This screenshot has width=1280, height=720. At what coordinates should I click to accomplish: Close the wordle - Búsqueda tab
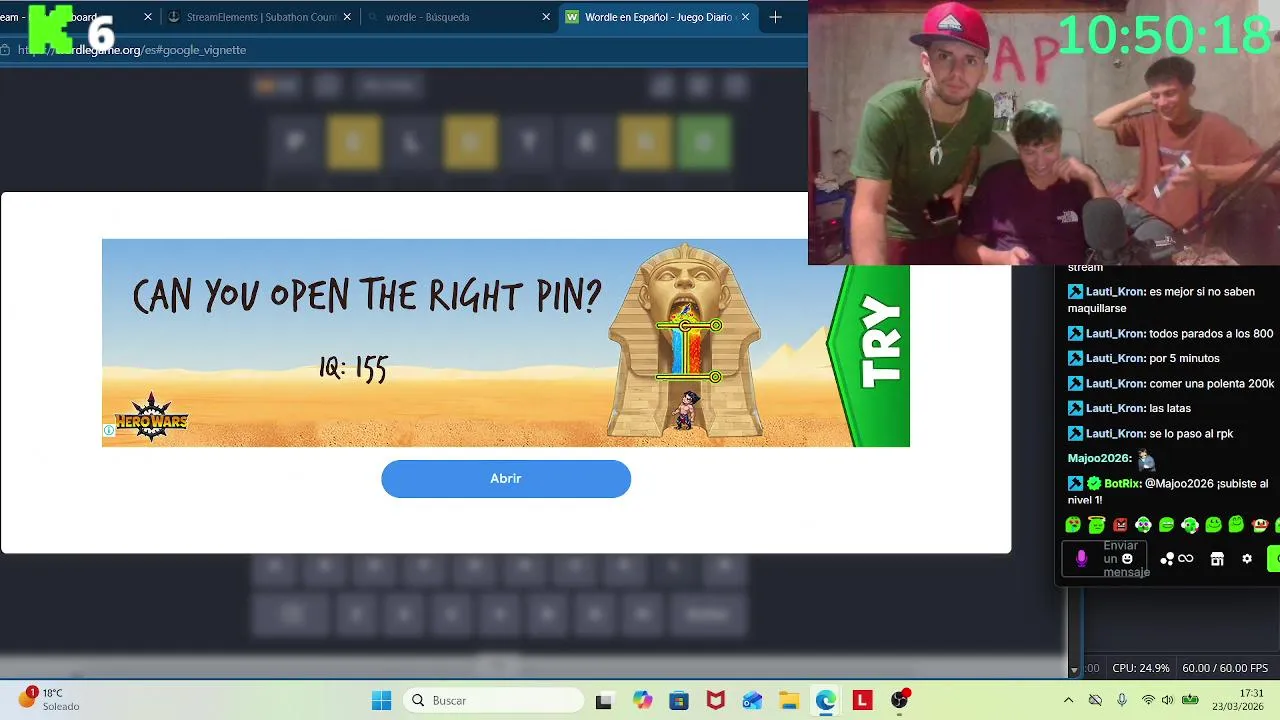pos(547,17)
